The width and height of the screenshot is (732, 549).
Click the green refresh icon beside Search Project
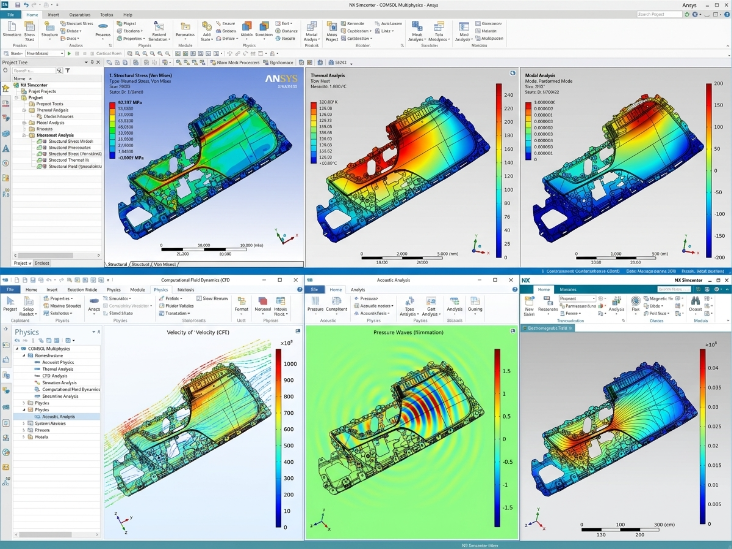[x=687, y=14]
